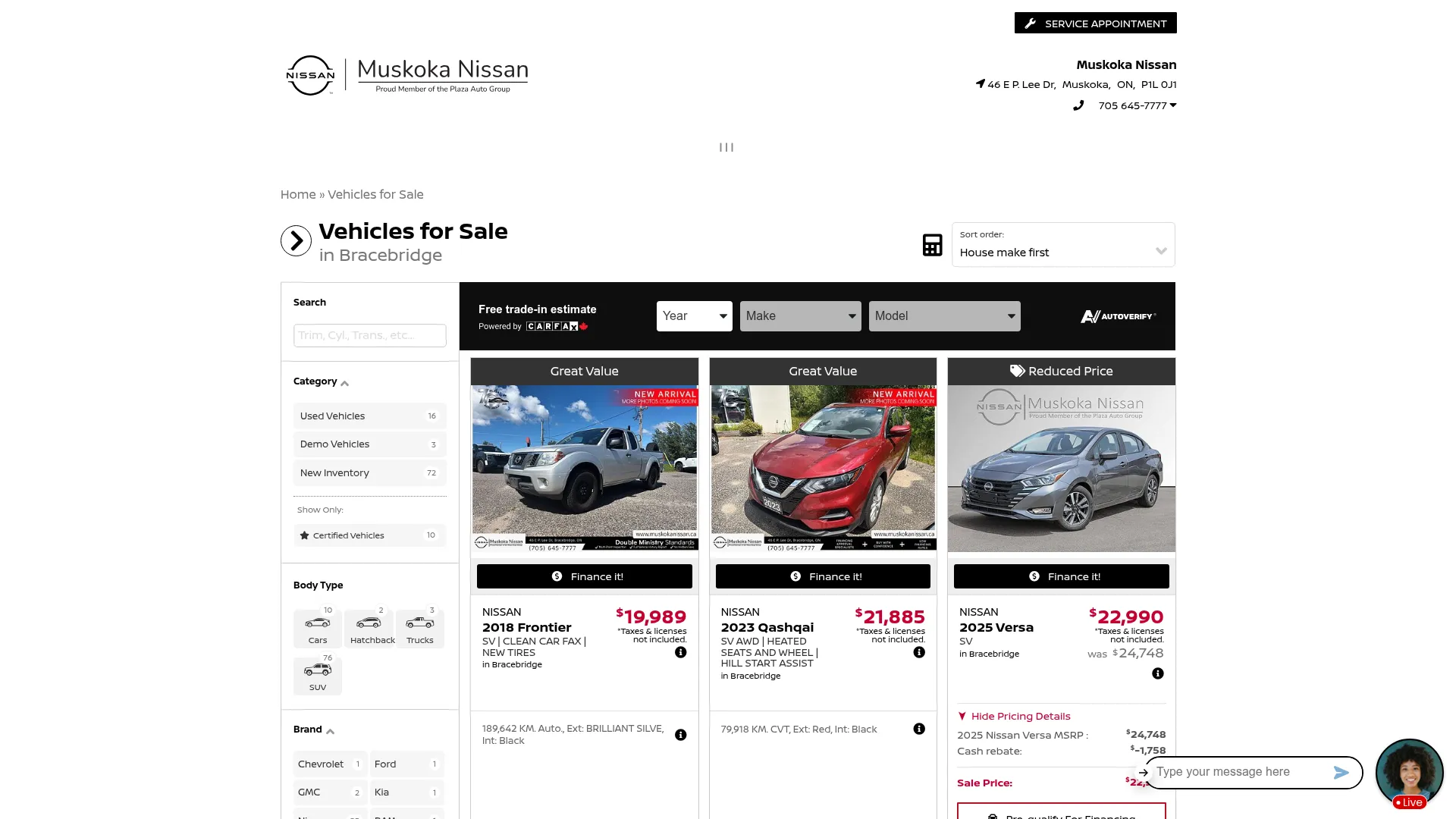Click the Muskoka Nissan wordmark logo

point(443,75)
